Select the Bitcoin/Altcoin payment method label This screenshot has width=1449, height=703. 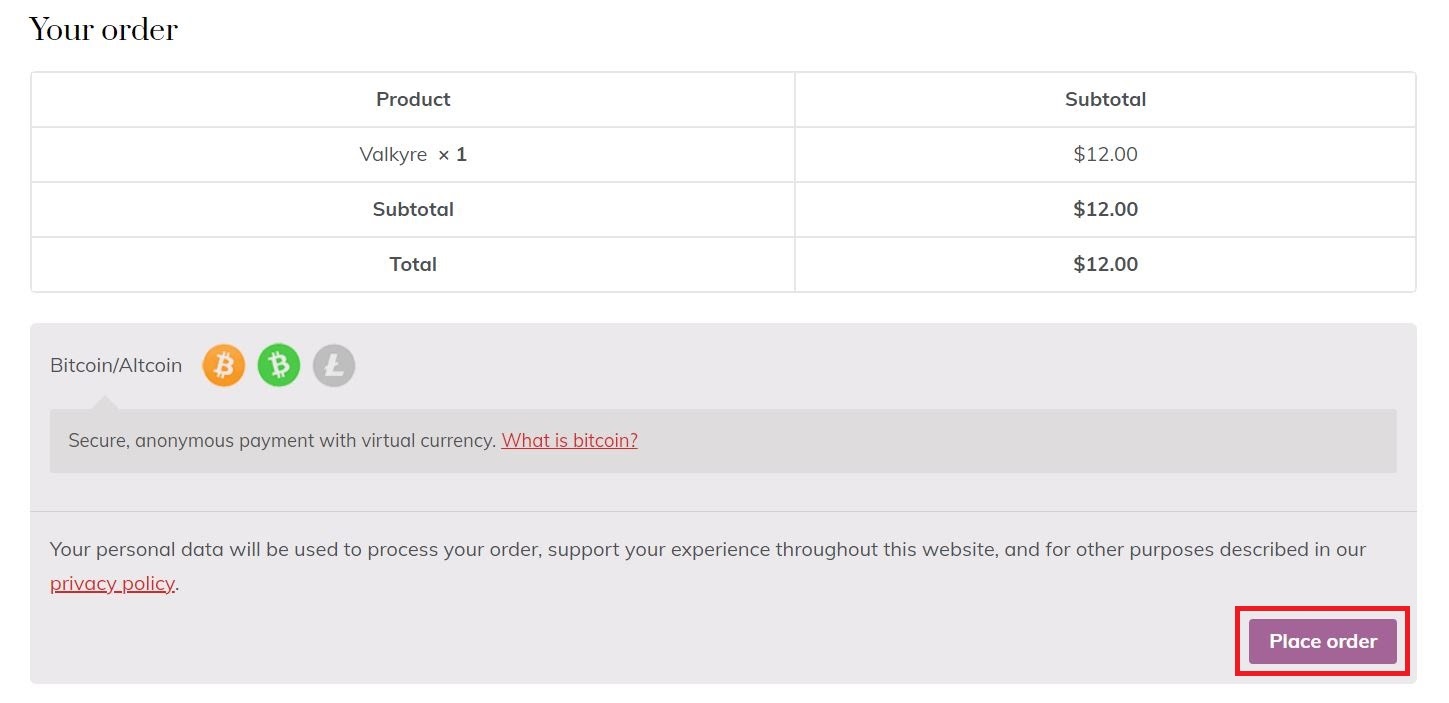click(116, 366)
